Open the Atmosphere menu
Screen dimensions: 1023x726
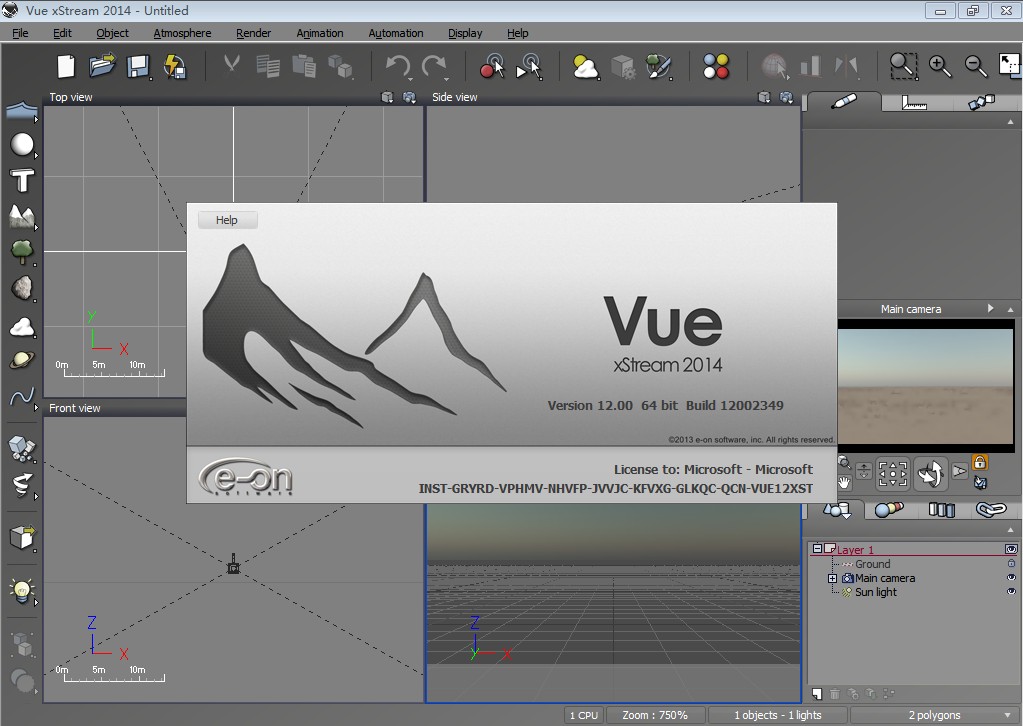181,33
